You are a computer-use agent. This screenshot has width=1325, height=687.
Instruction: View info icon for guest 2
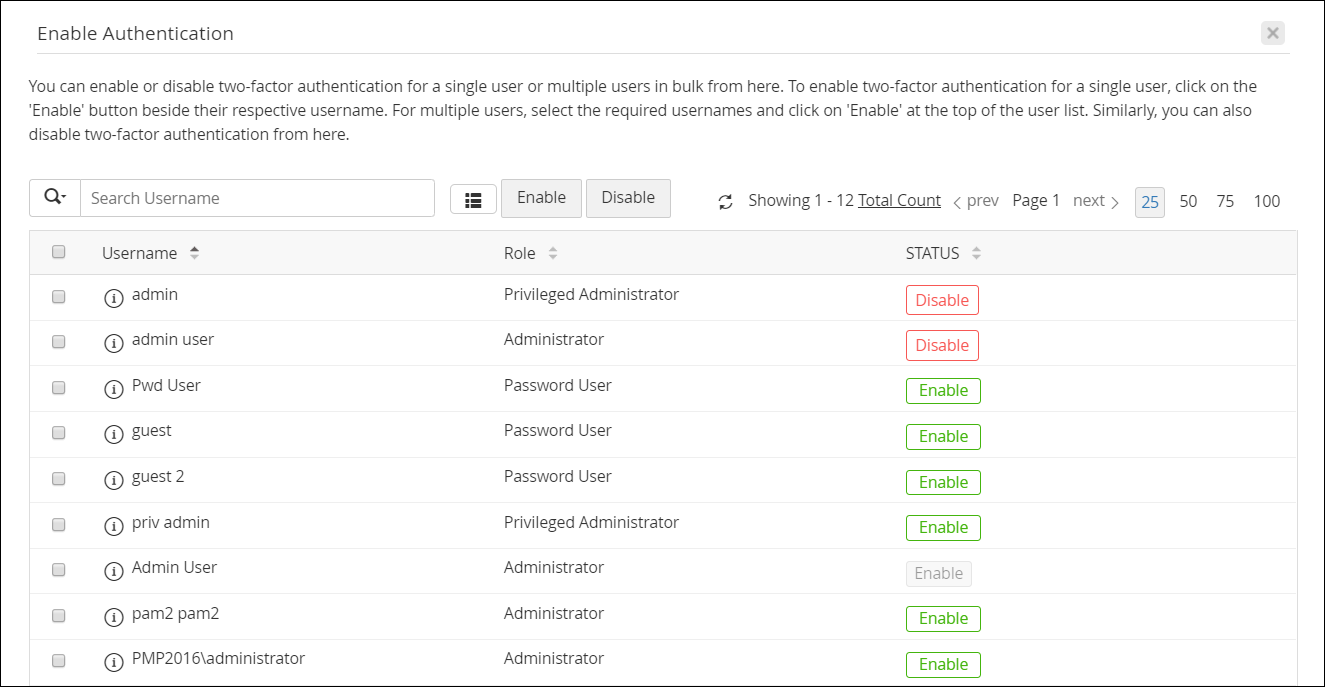point(114,479)
